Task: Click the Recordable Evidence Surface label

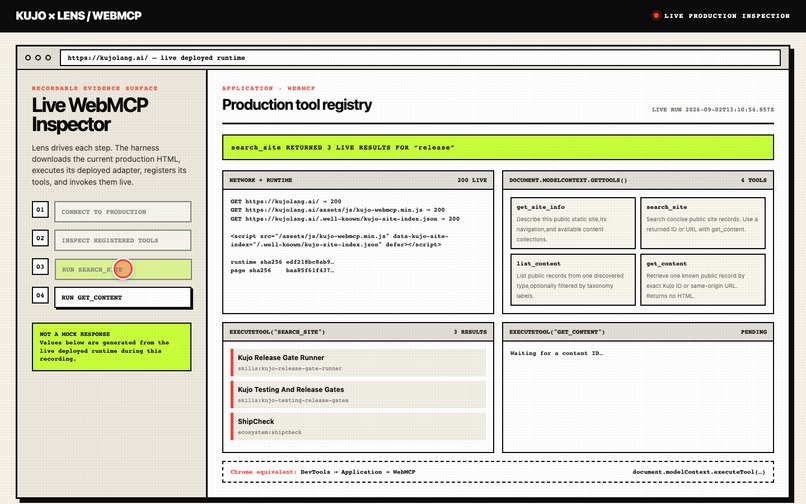Action: pos(95,88)
